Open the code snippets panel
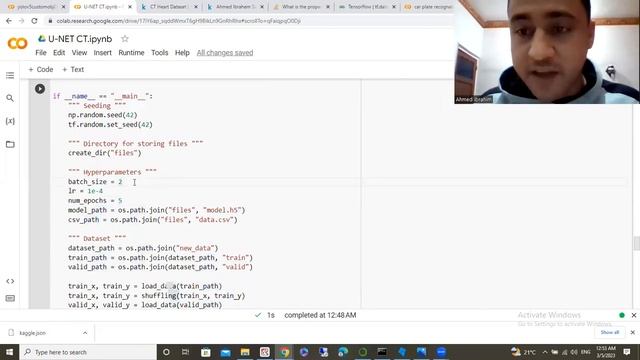 pyautogui.click(x=10, y=281)
